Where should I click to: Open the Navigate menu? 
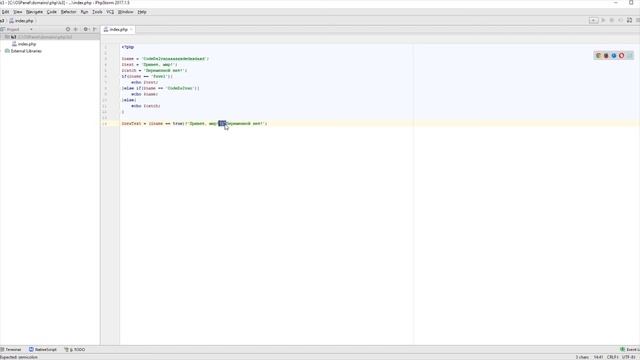tap(34, 12)
